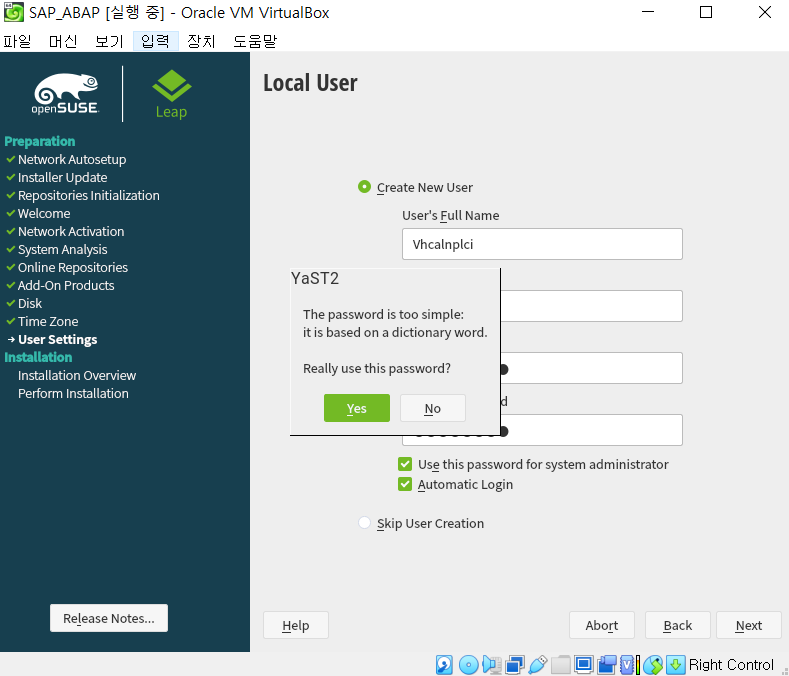The width and height of the screenshot is (789, 676).
Task: Click the VirtualBox window title icon
Action: 14,12
